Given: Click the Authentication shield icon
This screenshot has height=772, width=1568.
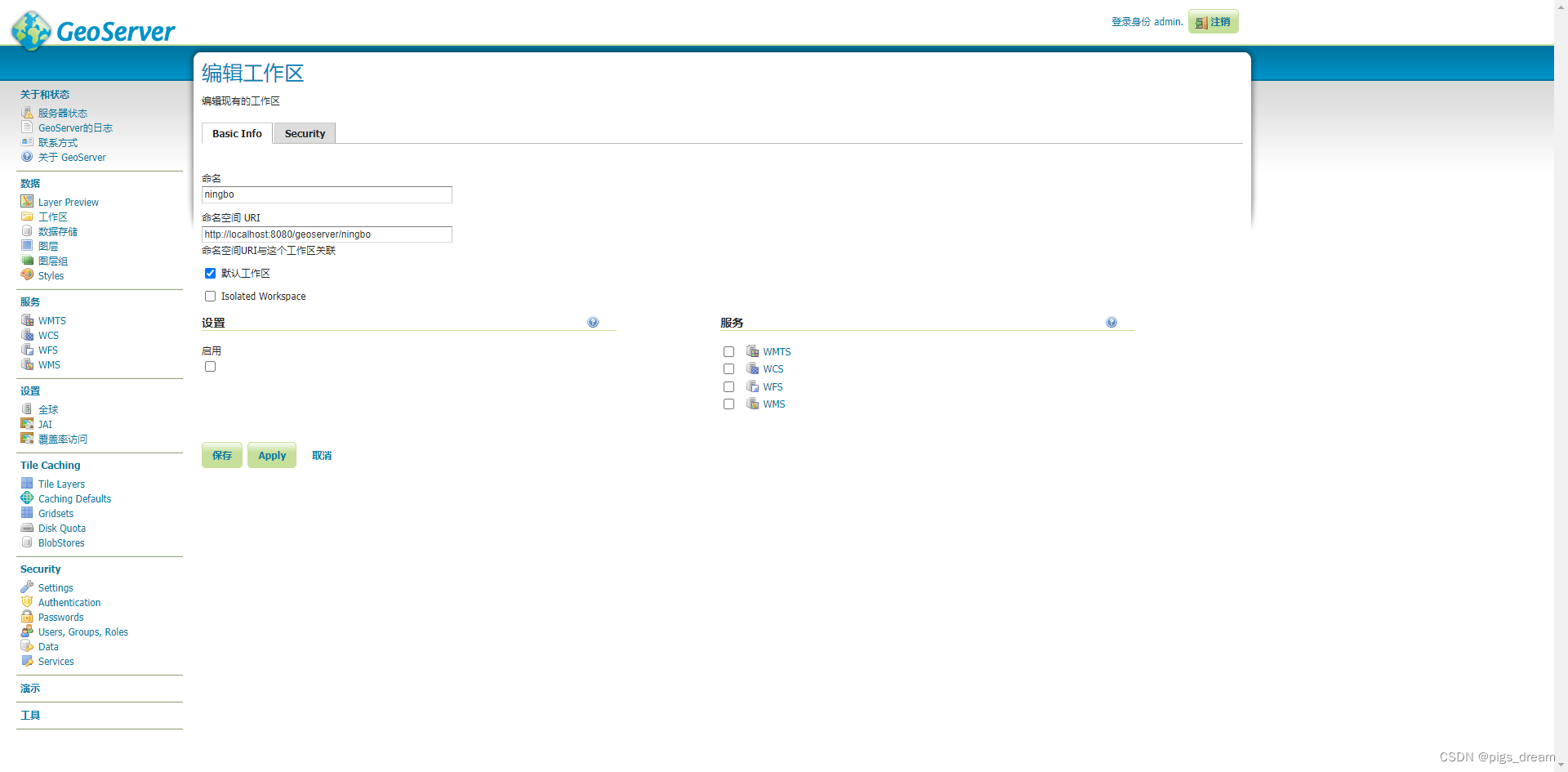Looking at the screenshot, I should pos(27,602).
